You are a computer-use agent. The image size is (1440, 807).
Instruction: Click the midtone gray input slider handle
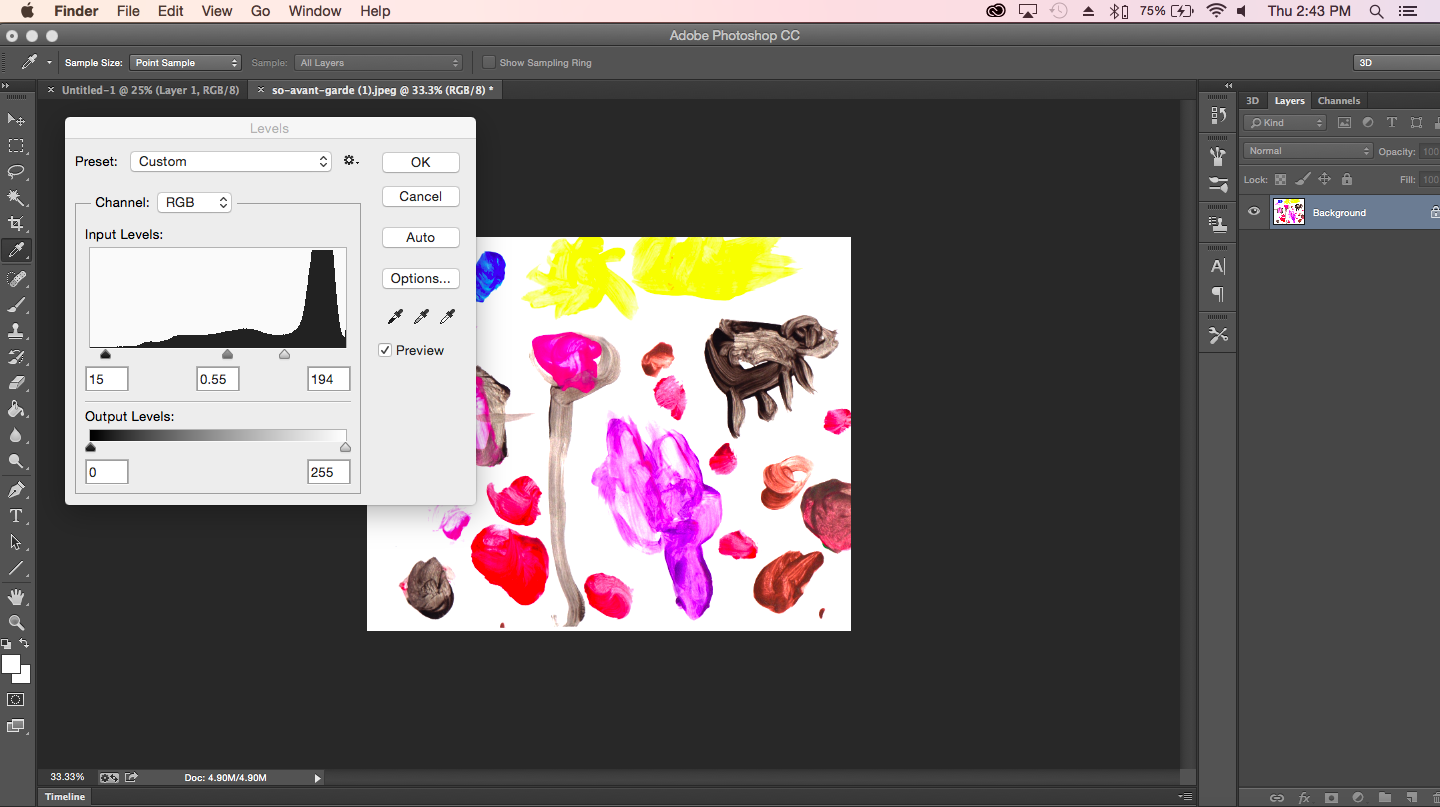coord(227,355)
